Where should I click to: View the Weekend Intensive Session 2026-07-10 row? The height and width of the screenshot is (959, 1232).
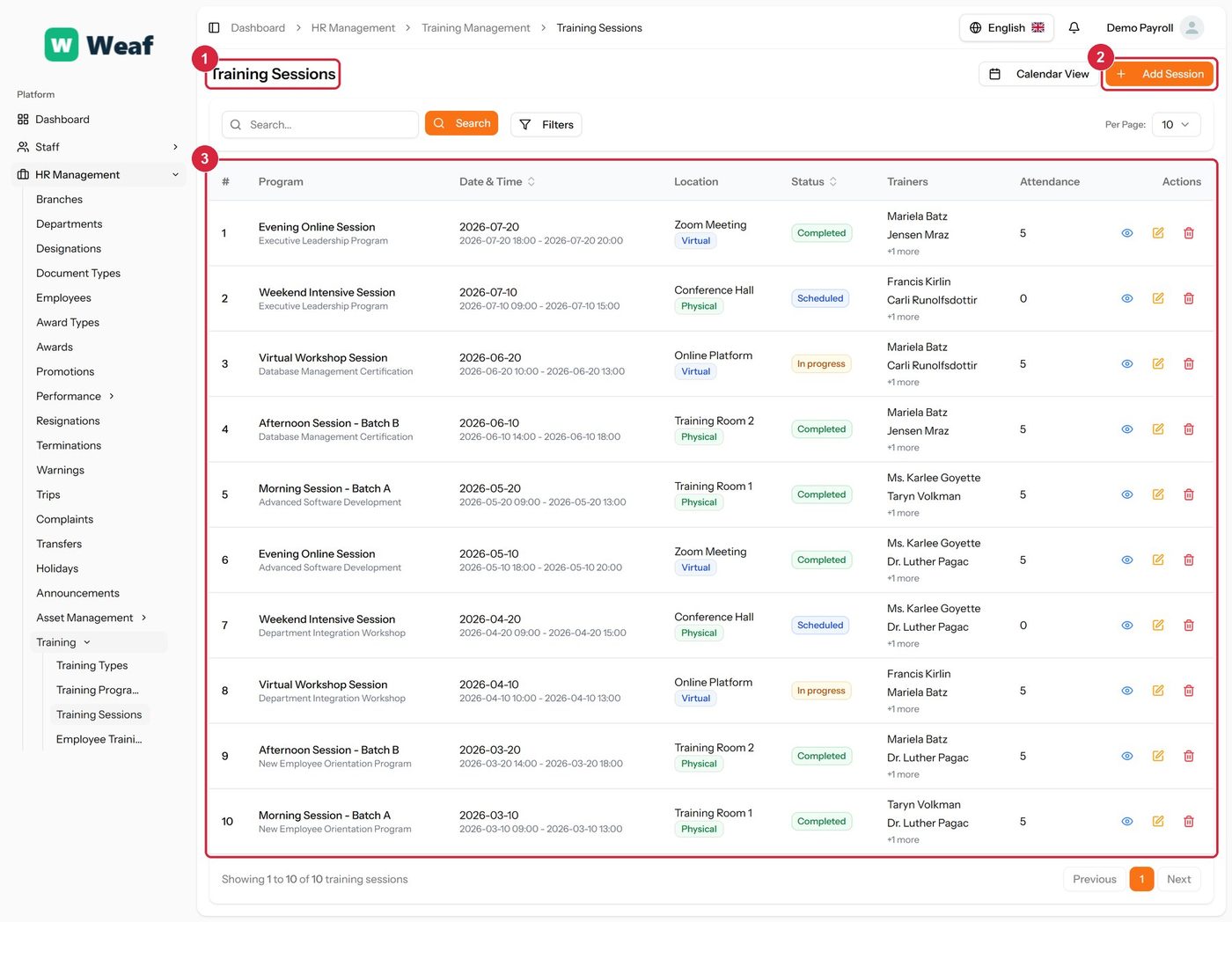click(x=1126, y=298)
